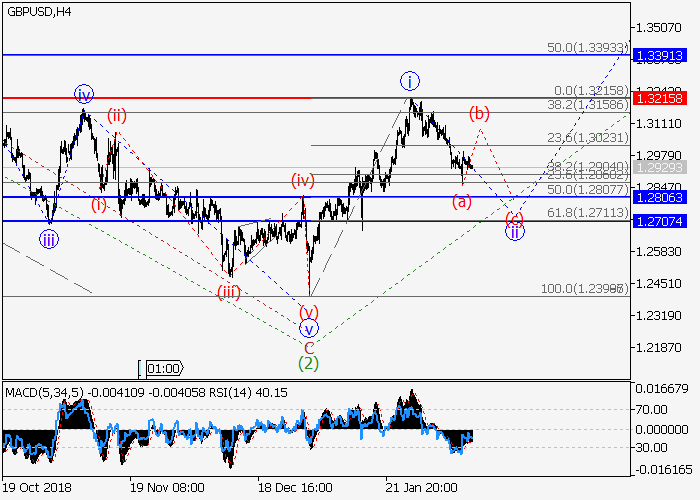The image size is (700, 500).
Task: Click the blue circled iv wave label
Action: [84, 95]
